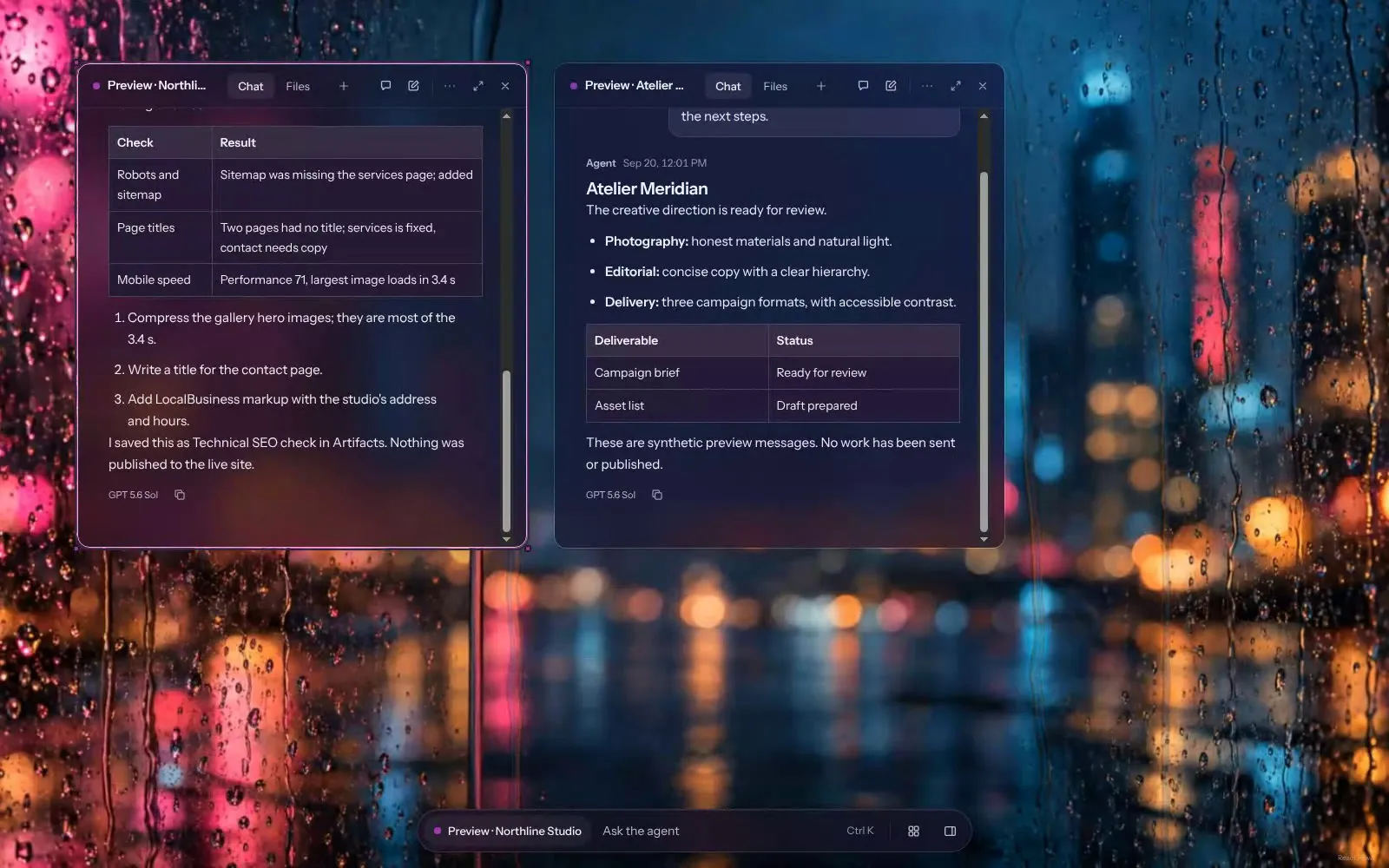Switch to Files tab in Atelier panel
Viewport: 1389px width, 868px height.
[775, 86]
